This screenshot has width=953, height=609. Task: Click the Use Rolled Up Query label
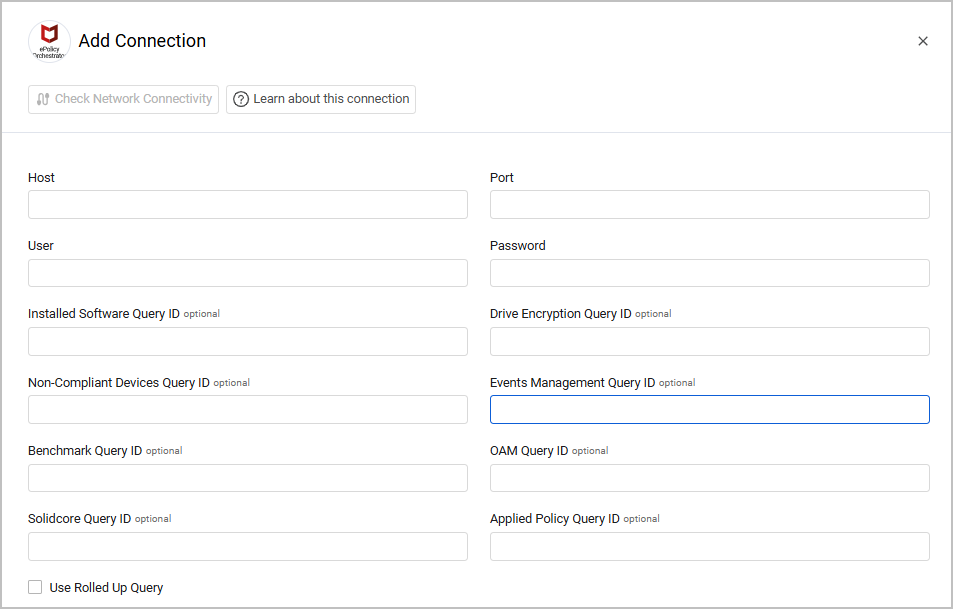pos(106,588)
